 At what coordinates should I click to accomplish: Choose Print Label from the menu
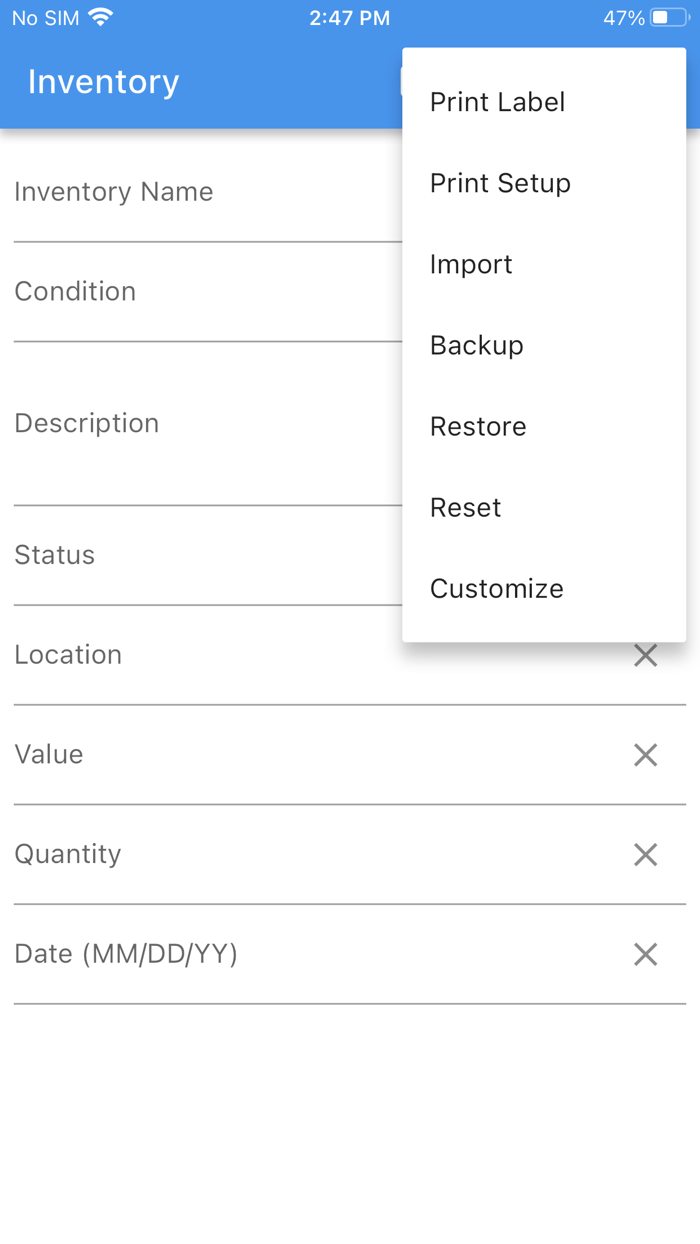tap(497, 102)
